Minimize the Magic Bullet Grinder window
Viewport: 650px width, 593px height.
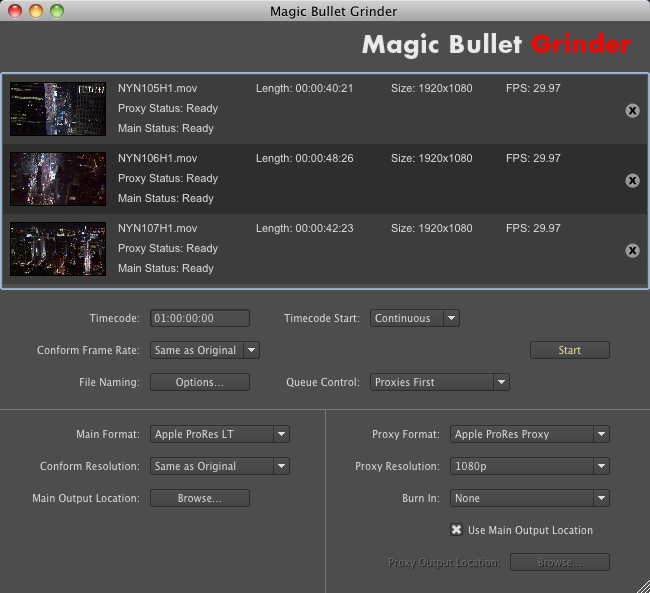coord(36,11)
